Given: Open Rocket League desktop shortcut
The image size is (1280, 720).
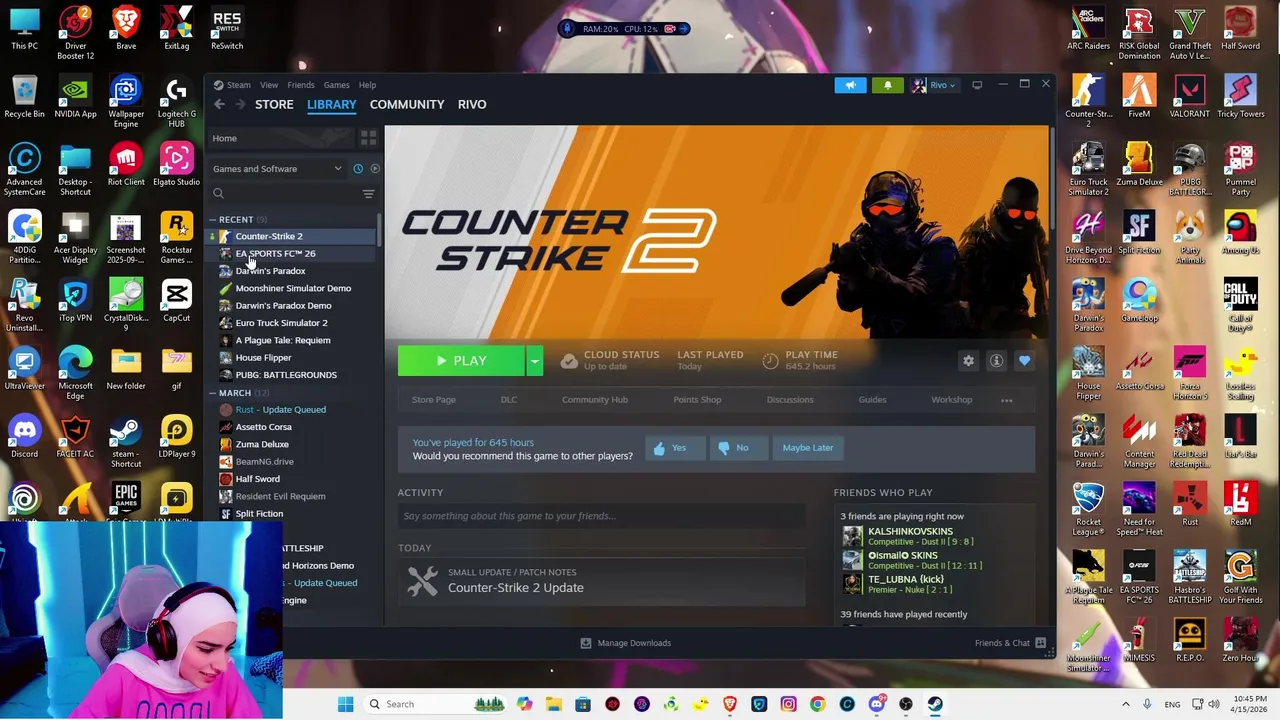Looking at the screenshot, I should [1088, 508].
